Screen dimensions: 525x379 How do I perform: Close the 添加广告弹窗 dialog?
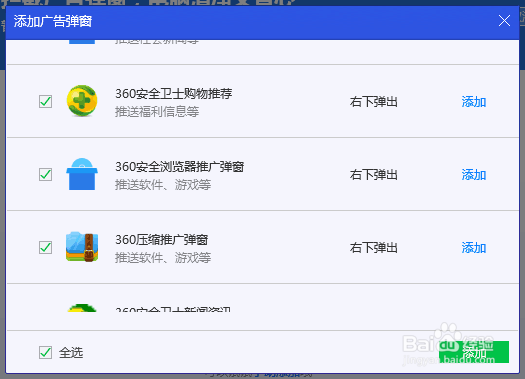pyautogui.click(x=504, y=21)
